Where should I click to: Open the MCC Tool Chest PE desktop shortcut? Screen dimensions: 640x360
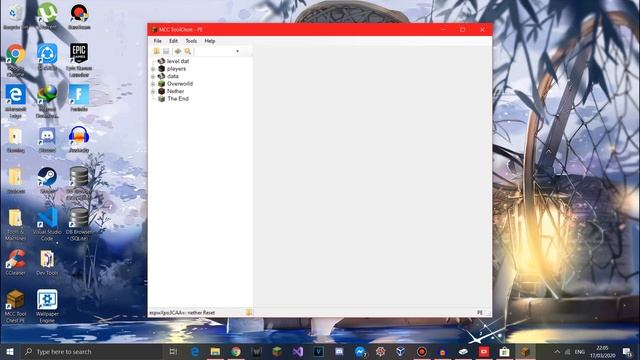[x=16, y=307]
